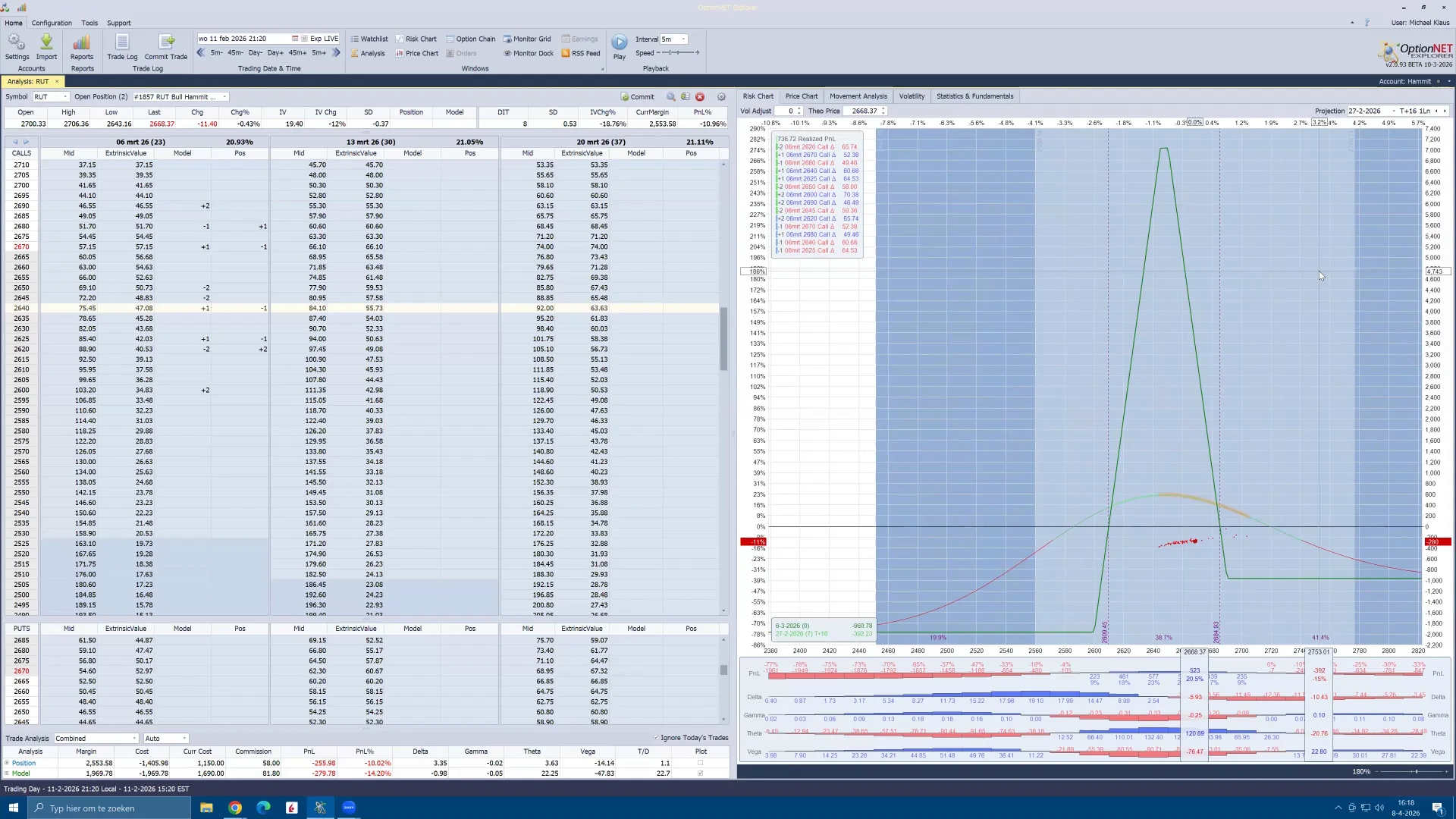Open the Symbol RUT dropdown

click(65, 97)
